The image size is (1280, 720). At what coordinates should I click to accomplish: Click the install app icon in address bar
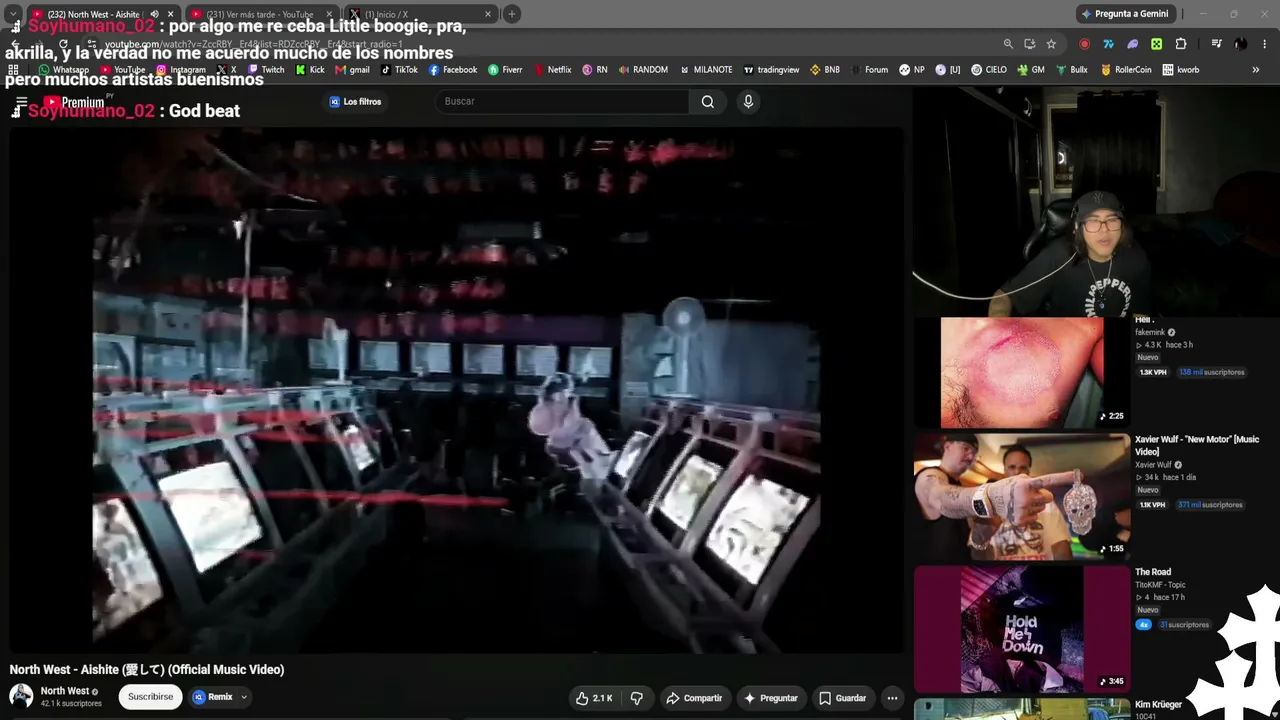click(1030, 44)
